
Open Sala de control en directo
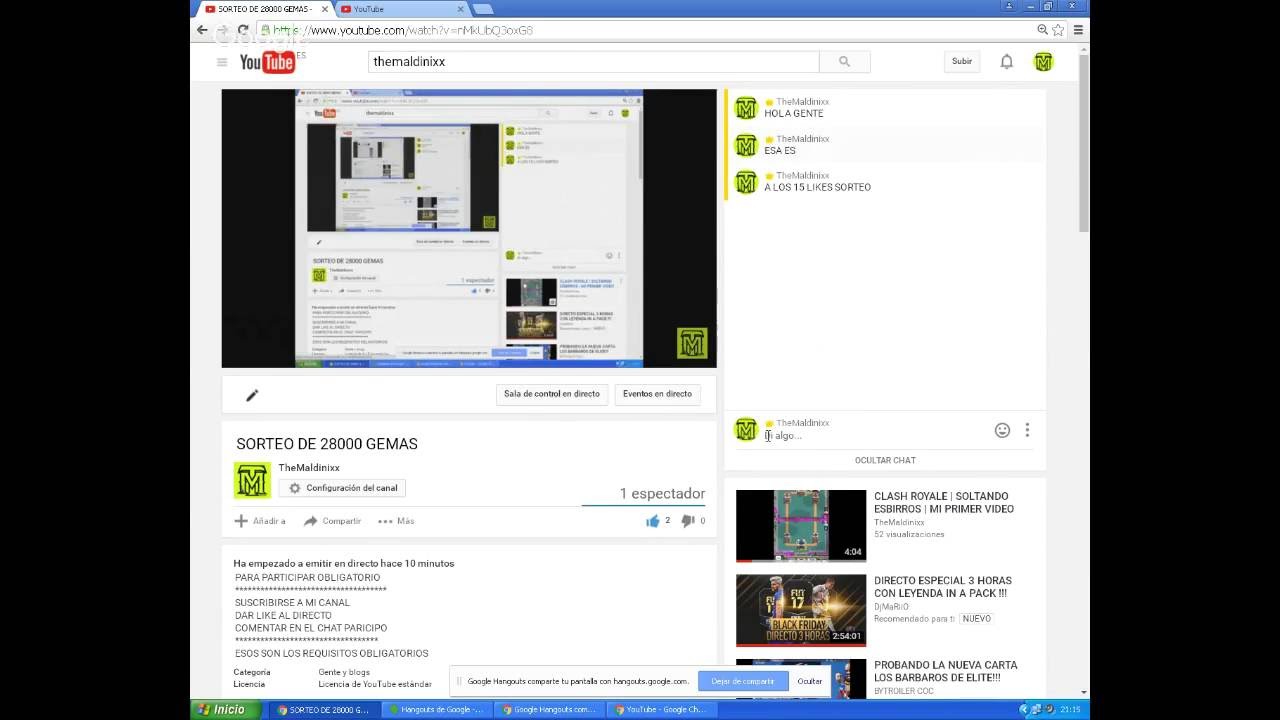552,394
